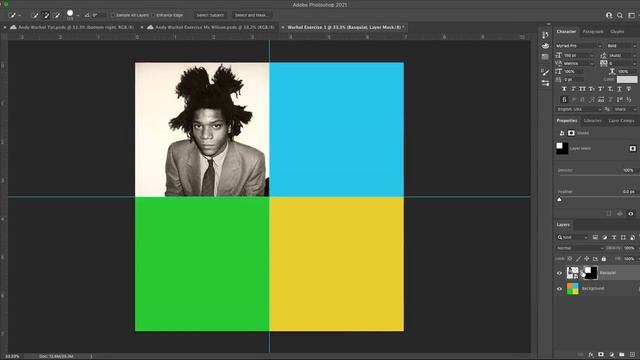Select the Basquiat layer mask thumbnail
The height and width of the screenshot is (360, 640).
(590, 273)
